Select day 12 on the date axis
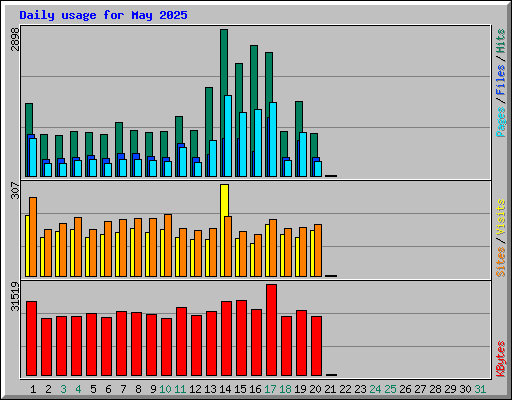 click(195, 389)
